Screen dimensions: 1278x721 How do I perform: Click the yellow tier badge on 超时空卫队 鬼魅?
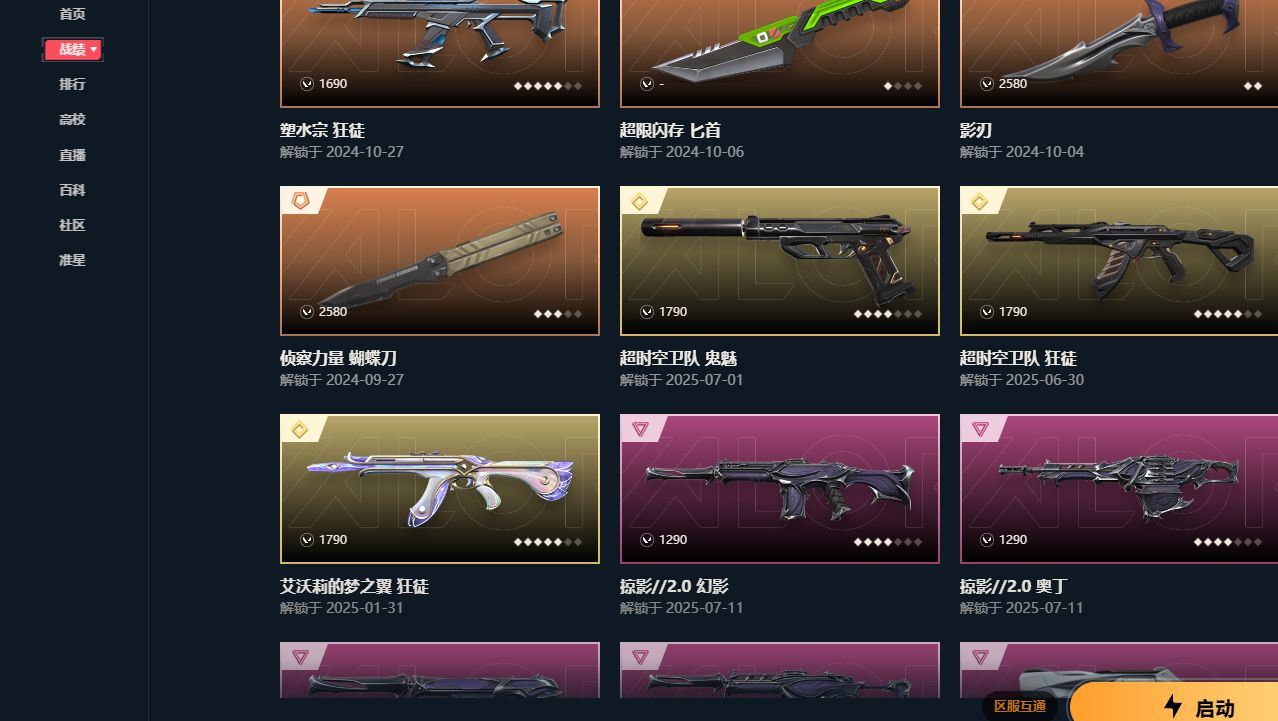[640, 202]
